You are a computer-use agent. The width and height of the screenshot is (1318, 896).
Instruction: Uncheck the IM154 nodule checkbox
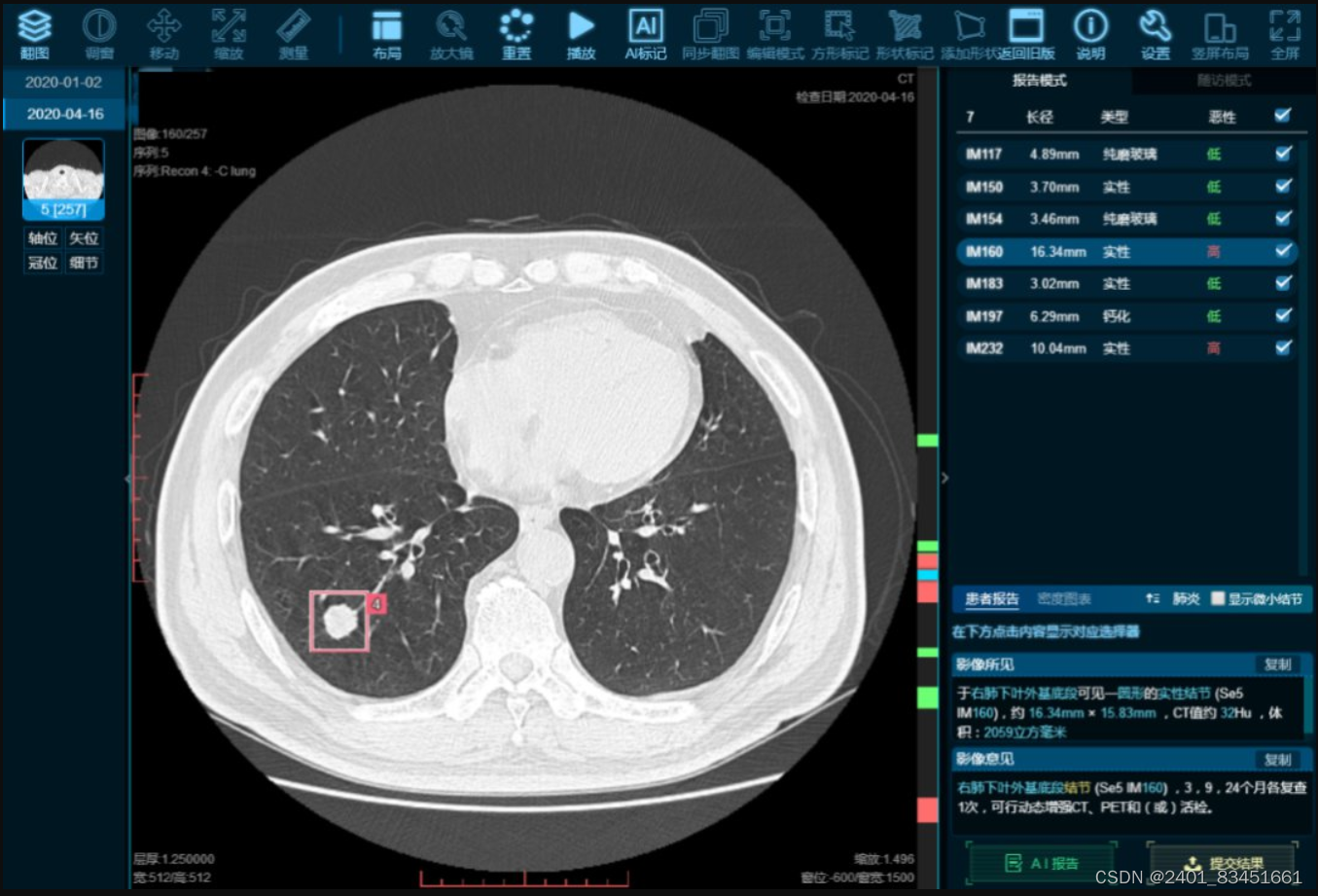1283,218
